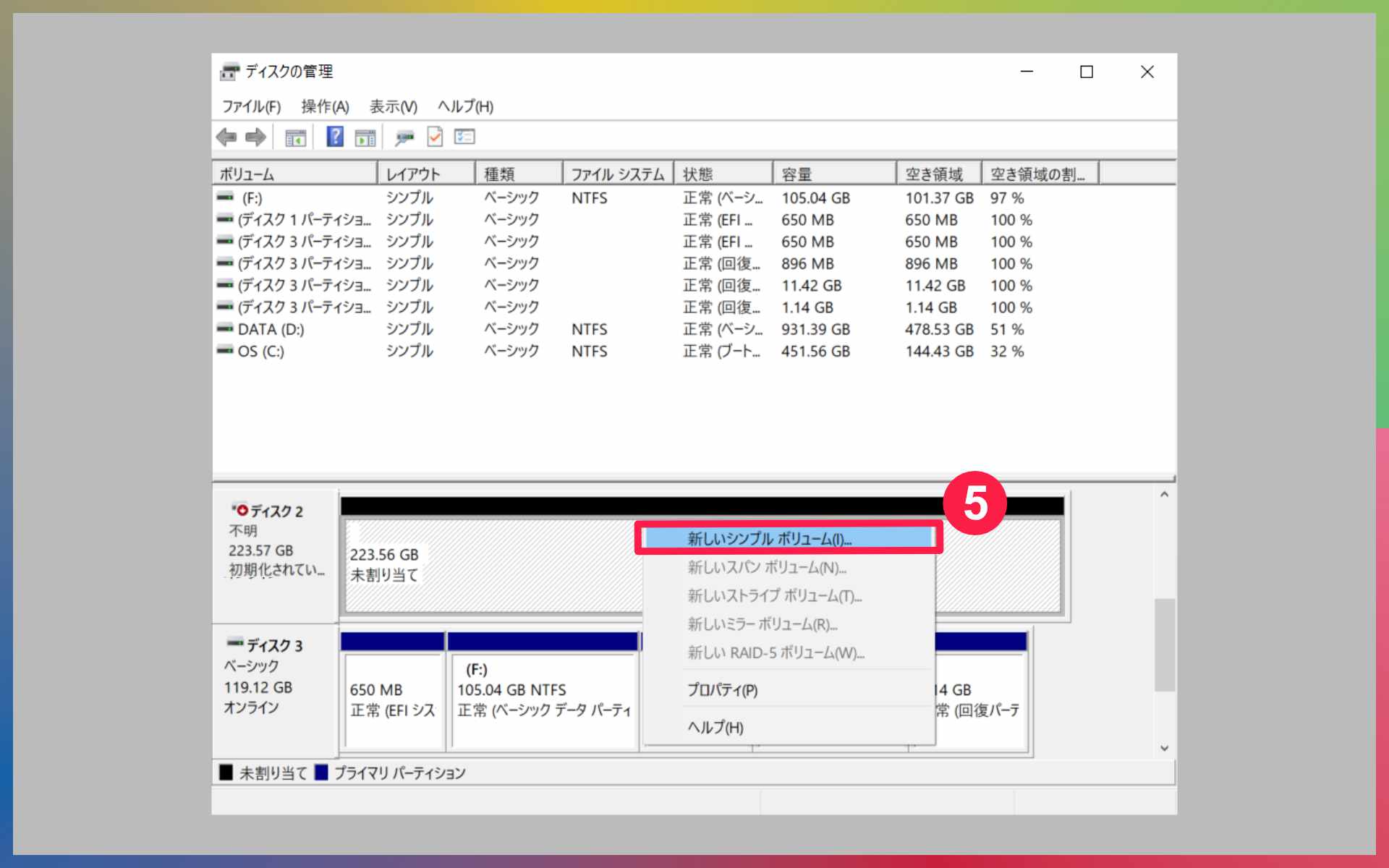Sort by the ファイル システム column header

point(617,174)
